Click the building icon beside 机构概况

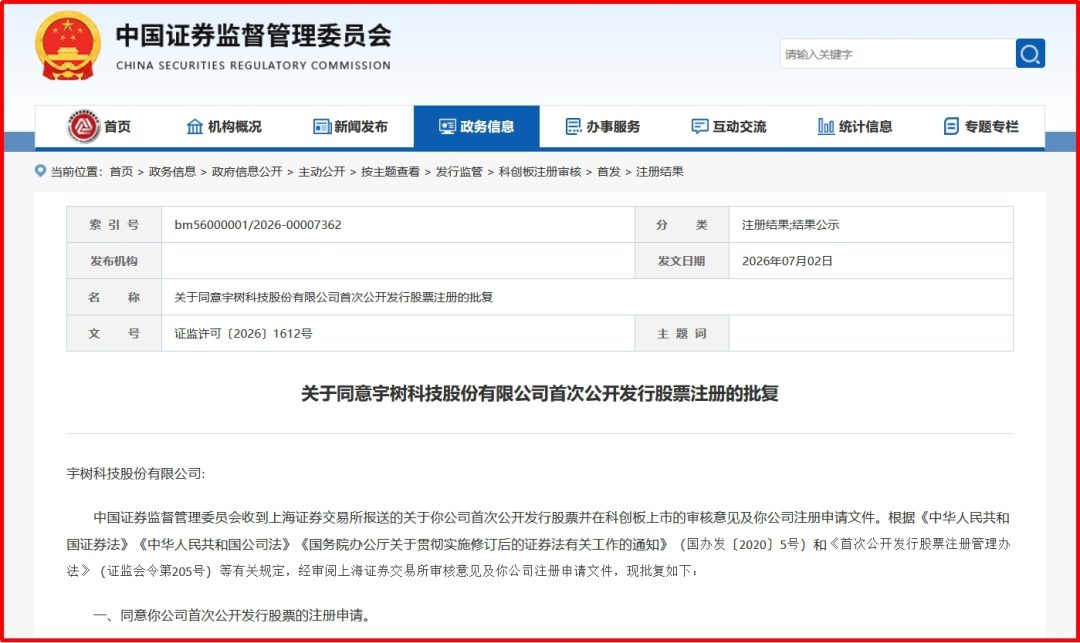[195, 127]
